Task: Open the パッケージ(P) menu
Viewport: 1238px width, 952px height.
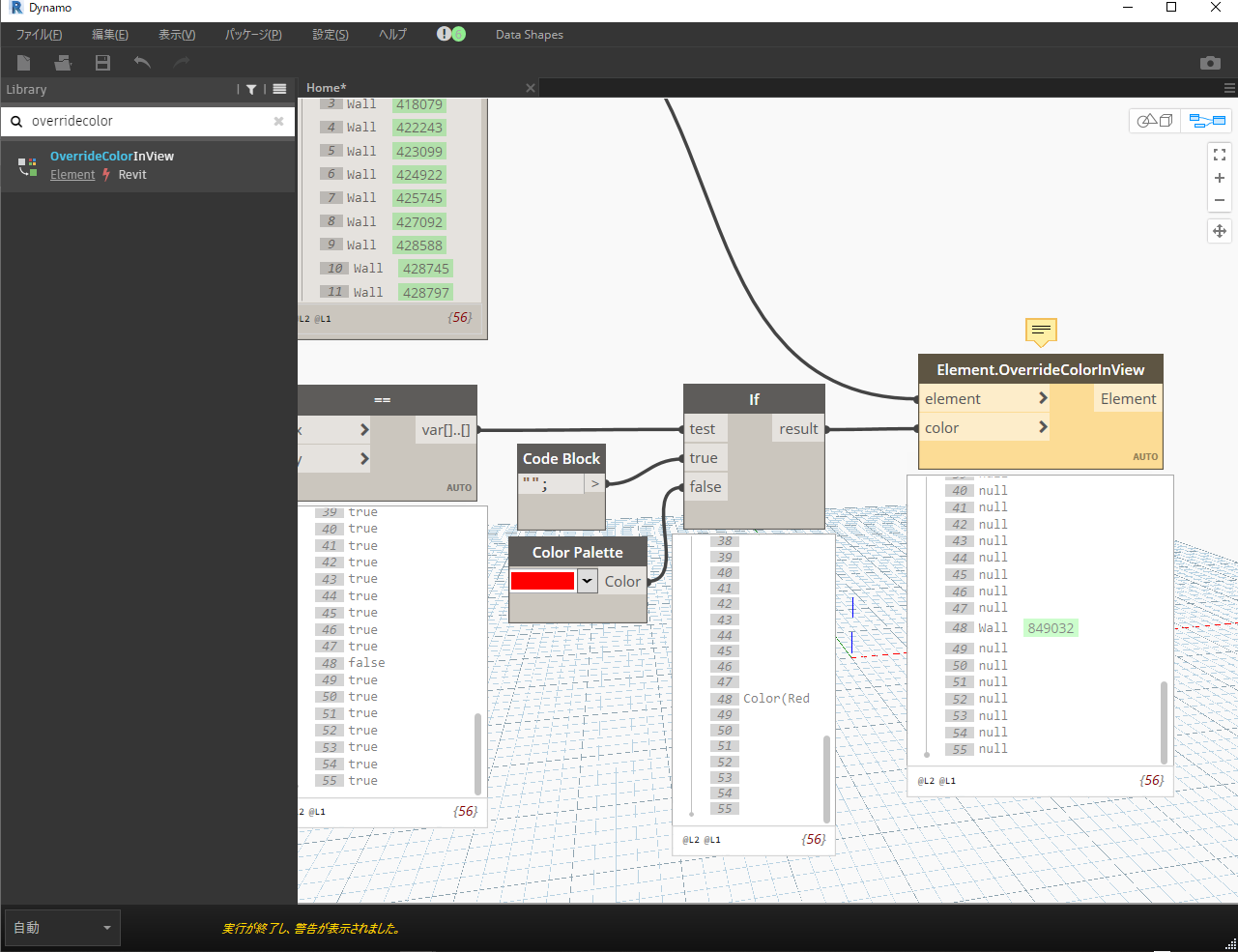Action: pyautogui.click(x=253, y=35)
